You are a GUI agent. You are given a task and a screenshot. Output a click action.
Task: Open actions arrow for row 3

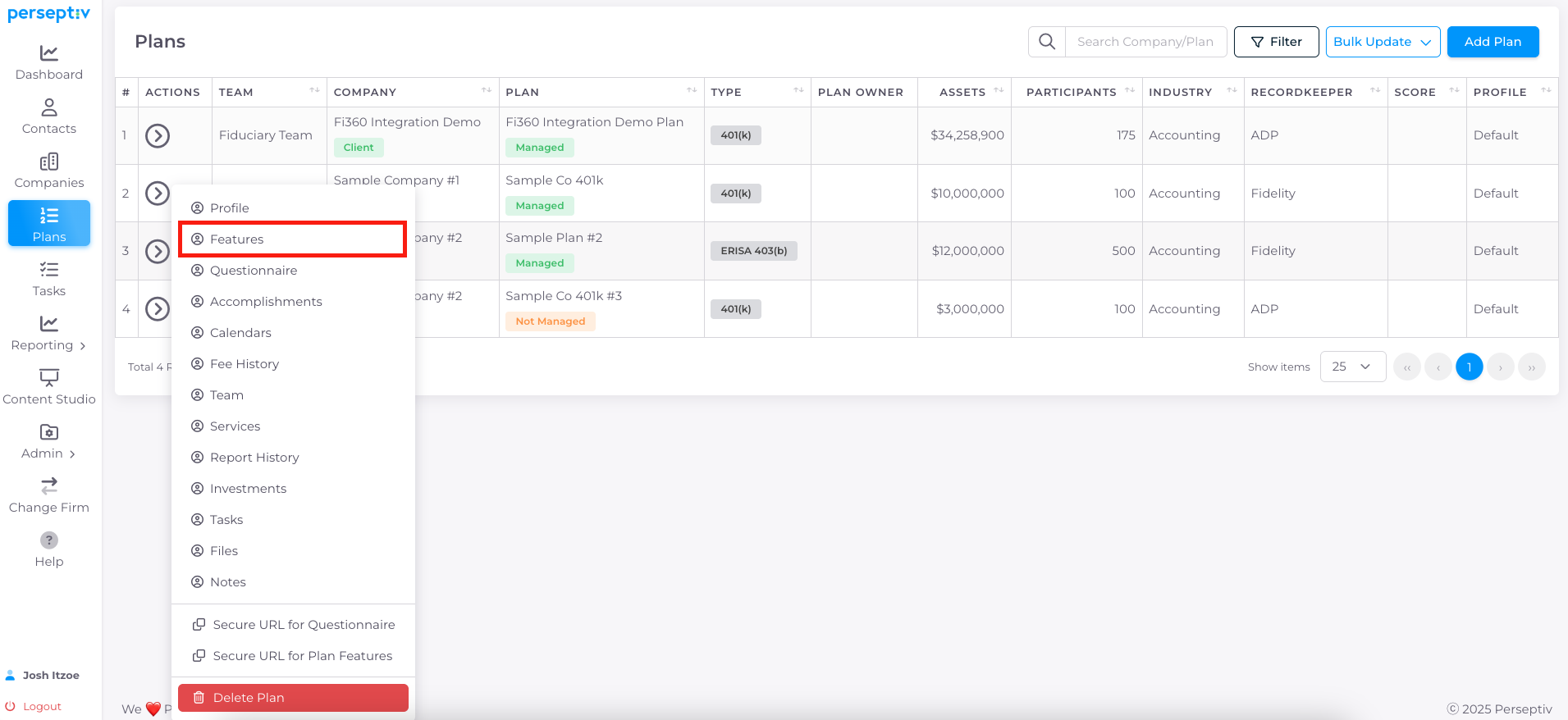[x=158, y=251]
